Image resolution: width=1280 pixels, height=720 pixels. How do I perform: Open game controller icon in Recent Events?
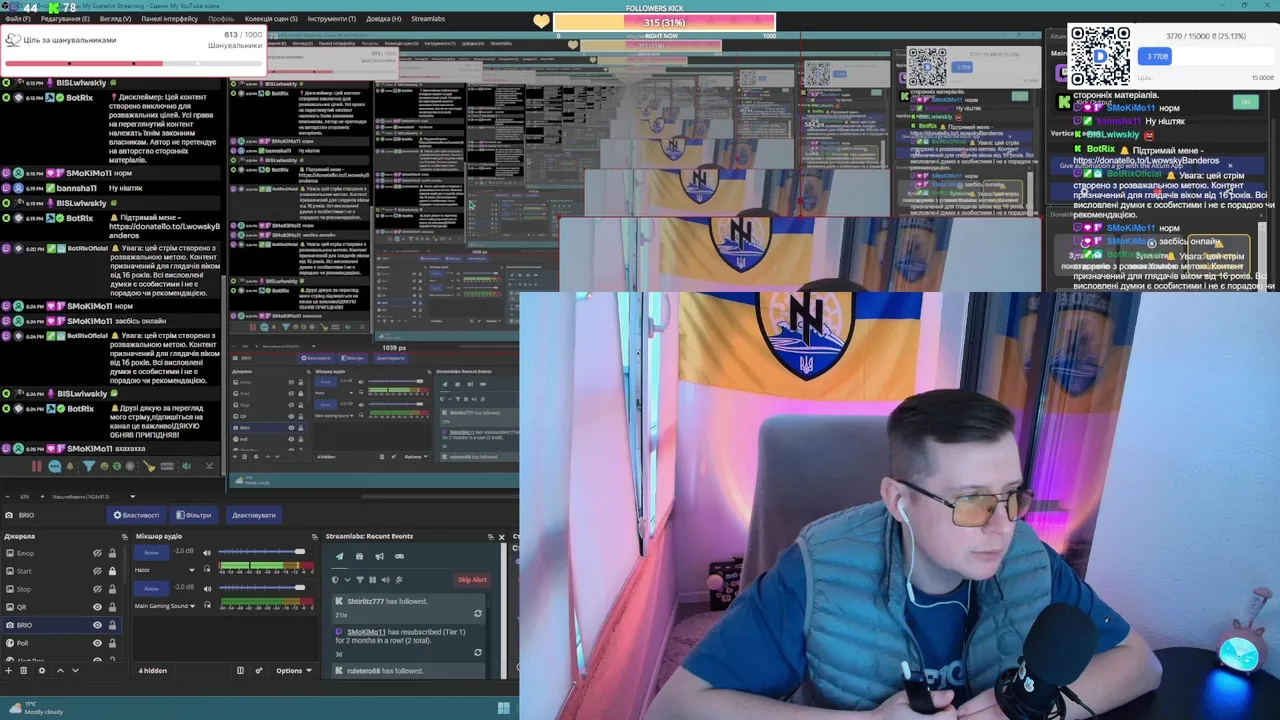[x=399, y=556]
